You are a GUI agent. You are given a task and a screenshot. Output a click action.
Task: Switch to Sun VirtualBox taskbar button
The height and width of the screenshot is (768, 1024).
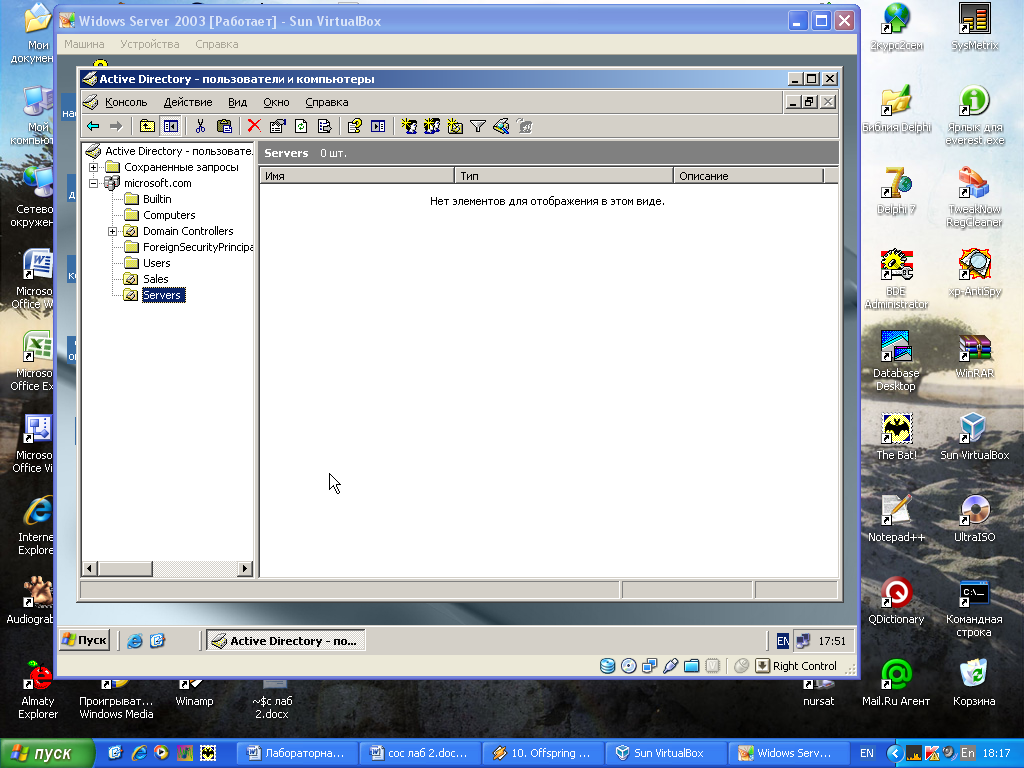pyautogui.click(x=668, y=753)
